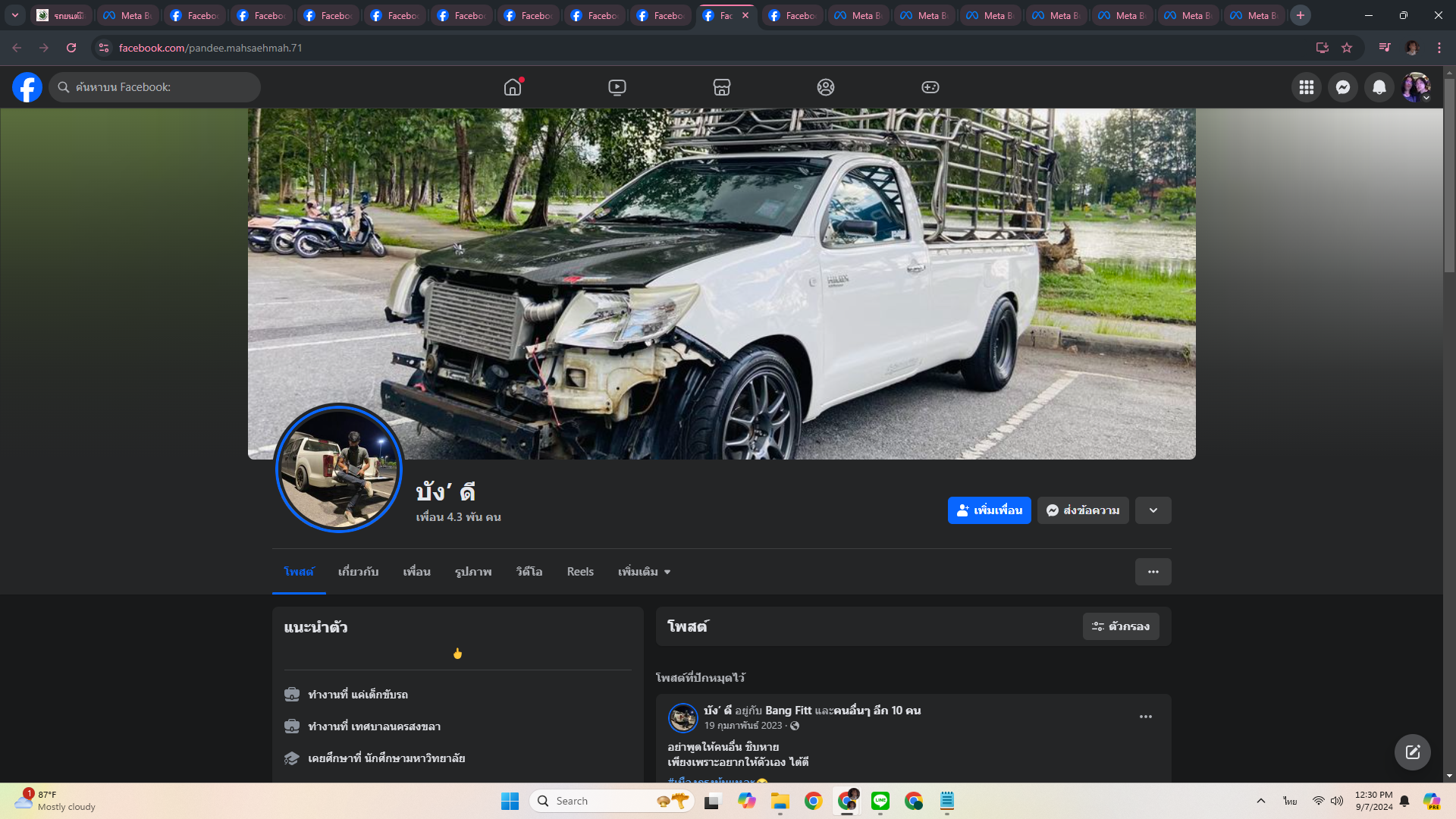This screenshot has height=819, width=1456.
Task: Open the Marketplace storefront icon
Action: (722, 87)
